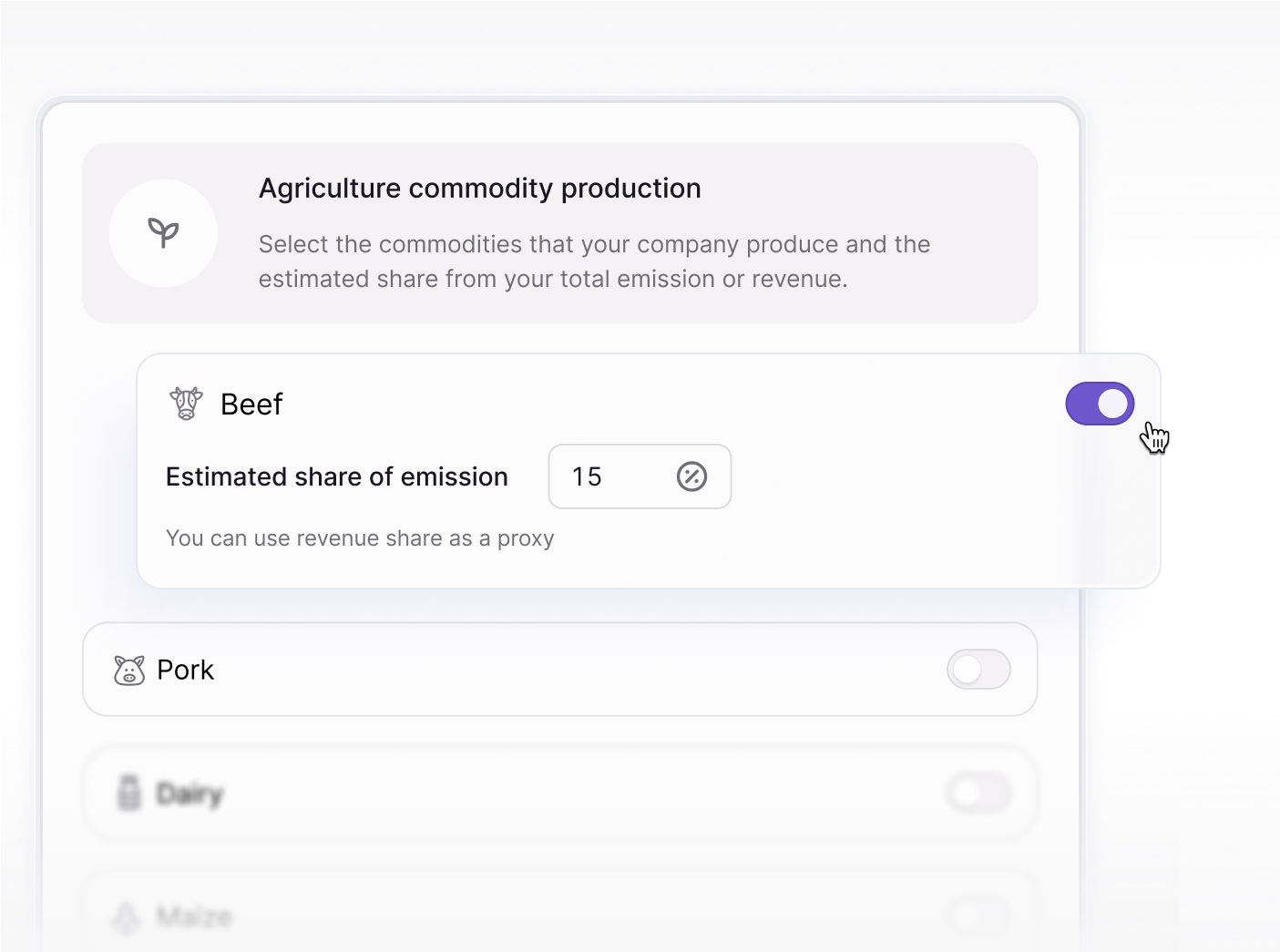Disable the Beef commodity toggle
The image size is (1280, 952).
pyautogui.click(x=1100, y=404)
